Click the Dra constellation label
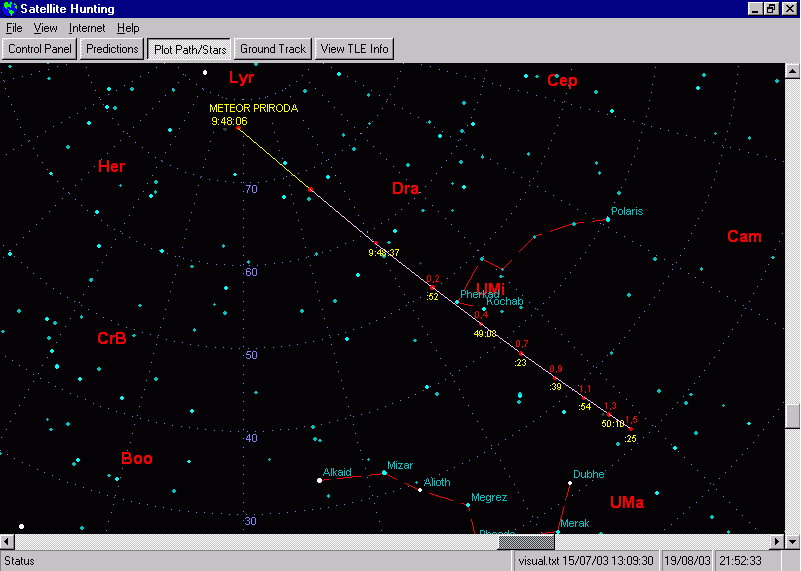Image resolution: width=801 pixels, height=571 pixels. click(406, 188)
